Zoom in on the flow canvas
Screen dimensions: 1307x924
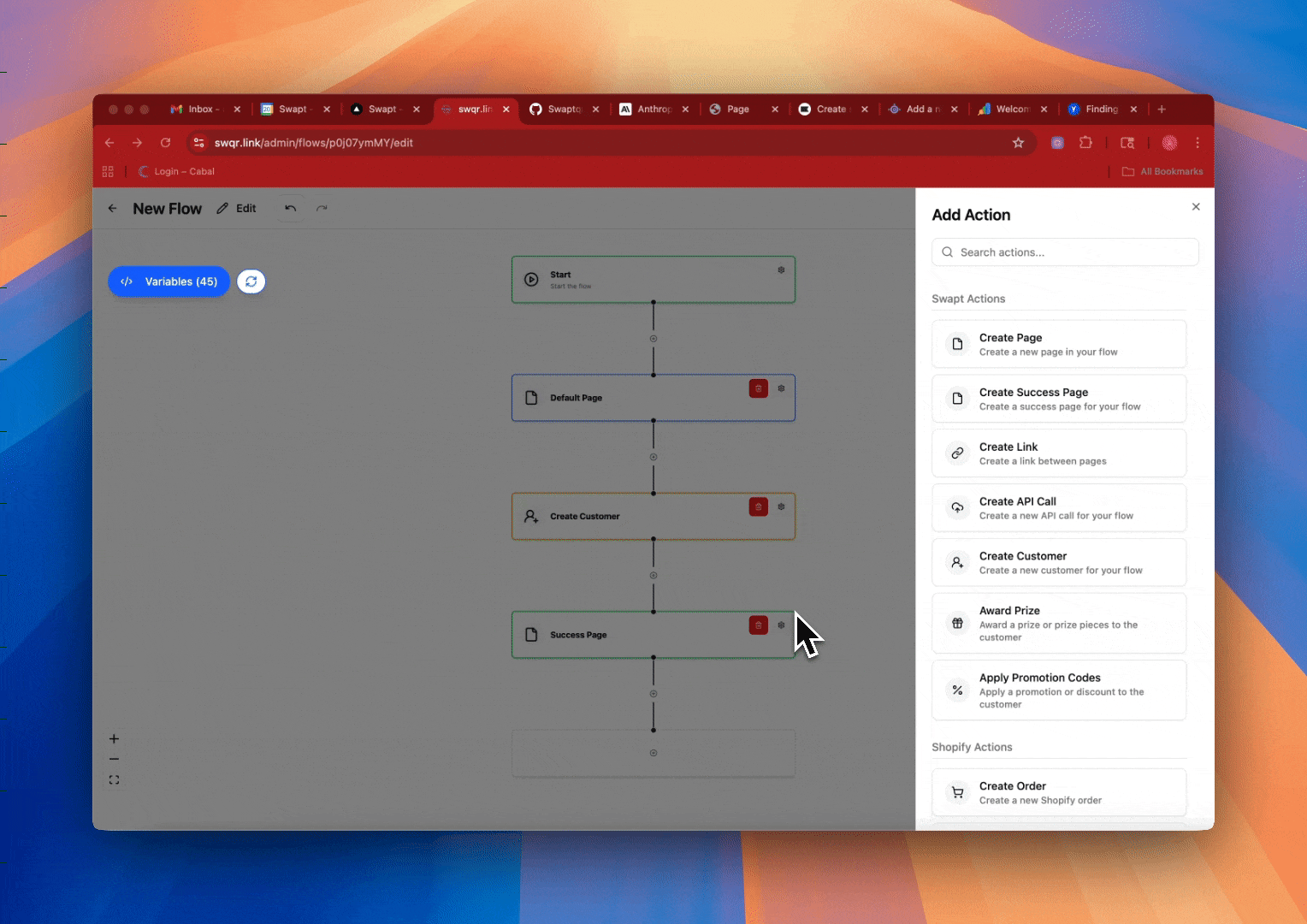click(x=114, y=738)
